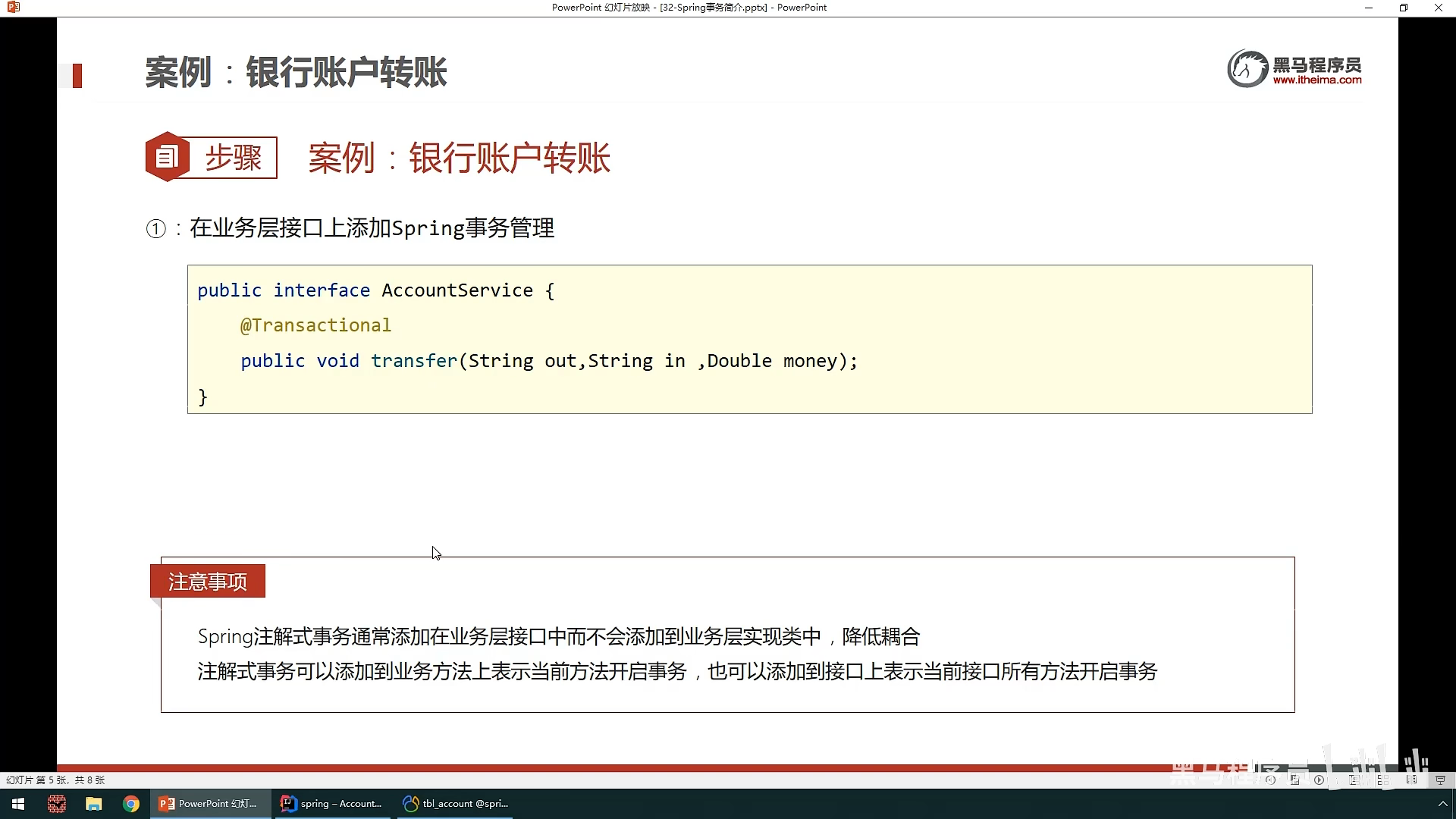Image resolution: width=1456 pixels, height=819 pixels.
Task: Expand the system tray hidden icons chevron
Action: (1442, 804)
